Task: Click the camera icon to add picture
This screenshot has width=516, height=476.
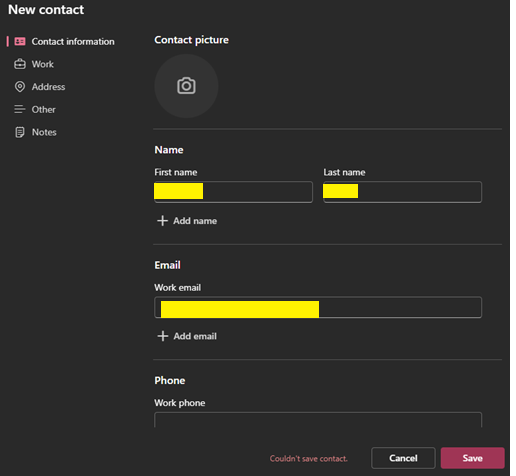Action: coord(186,86)
